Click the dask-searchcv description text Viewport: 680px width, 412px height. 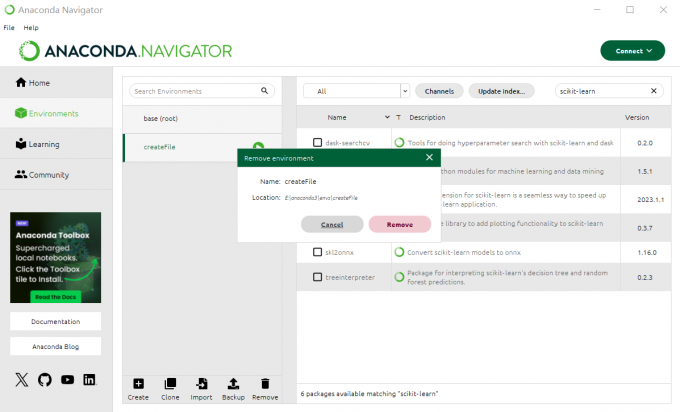pyautogui.click(x=510, y=143)
